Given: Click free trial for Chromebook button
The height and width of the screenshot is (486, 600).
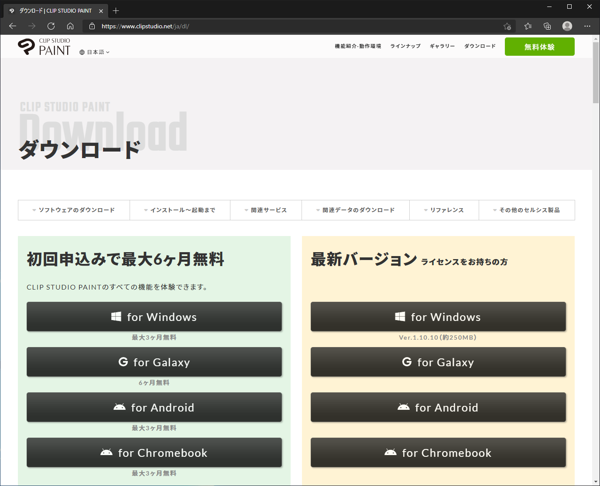Looking at the screenshot, I should (154, 453).
